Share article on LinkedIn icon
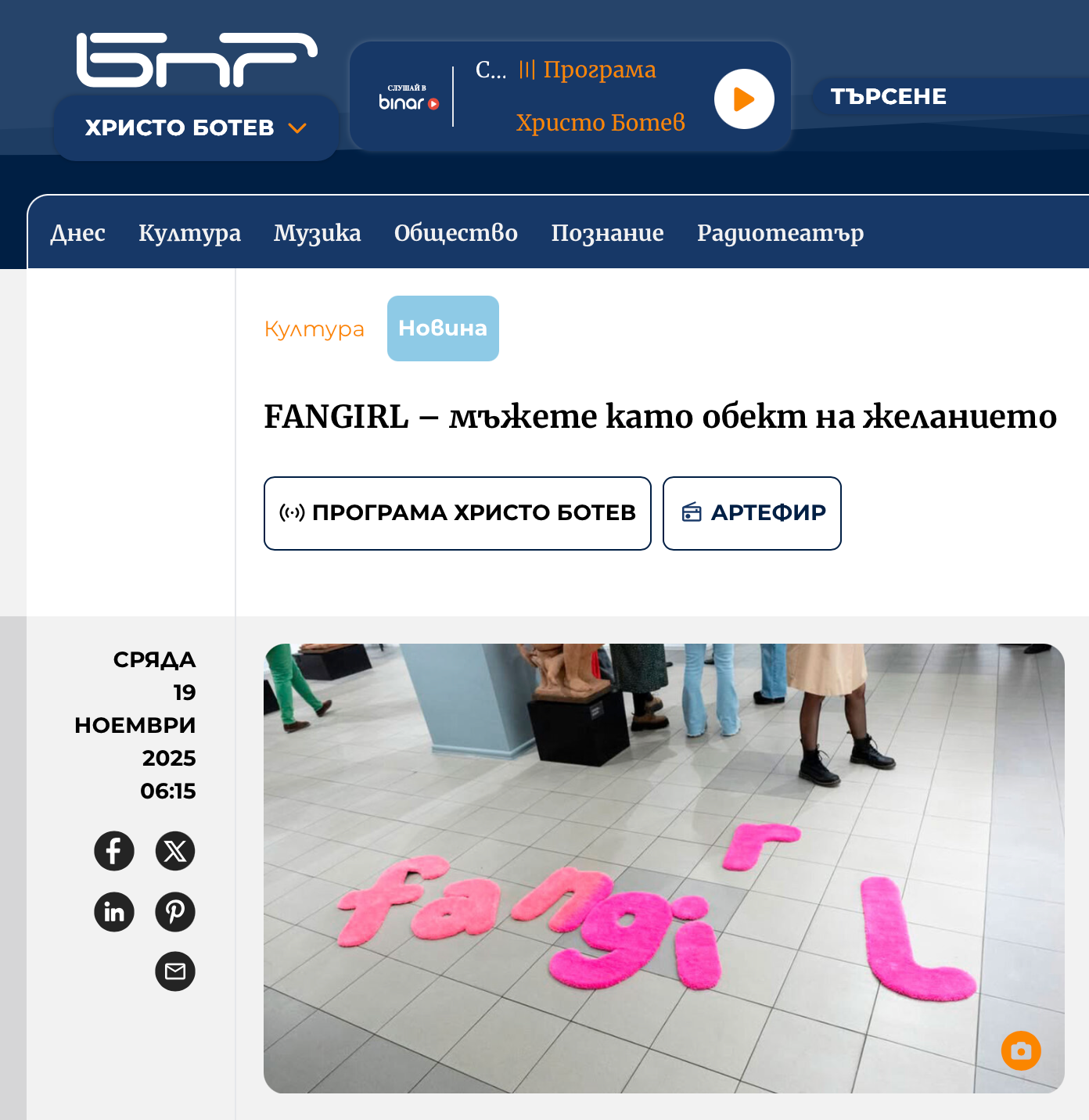 point(114,911)
